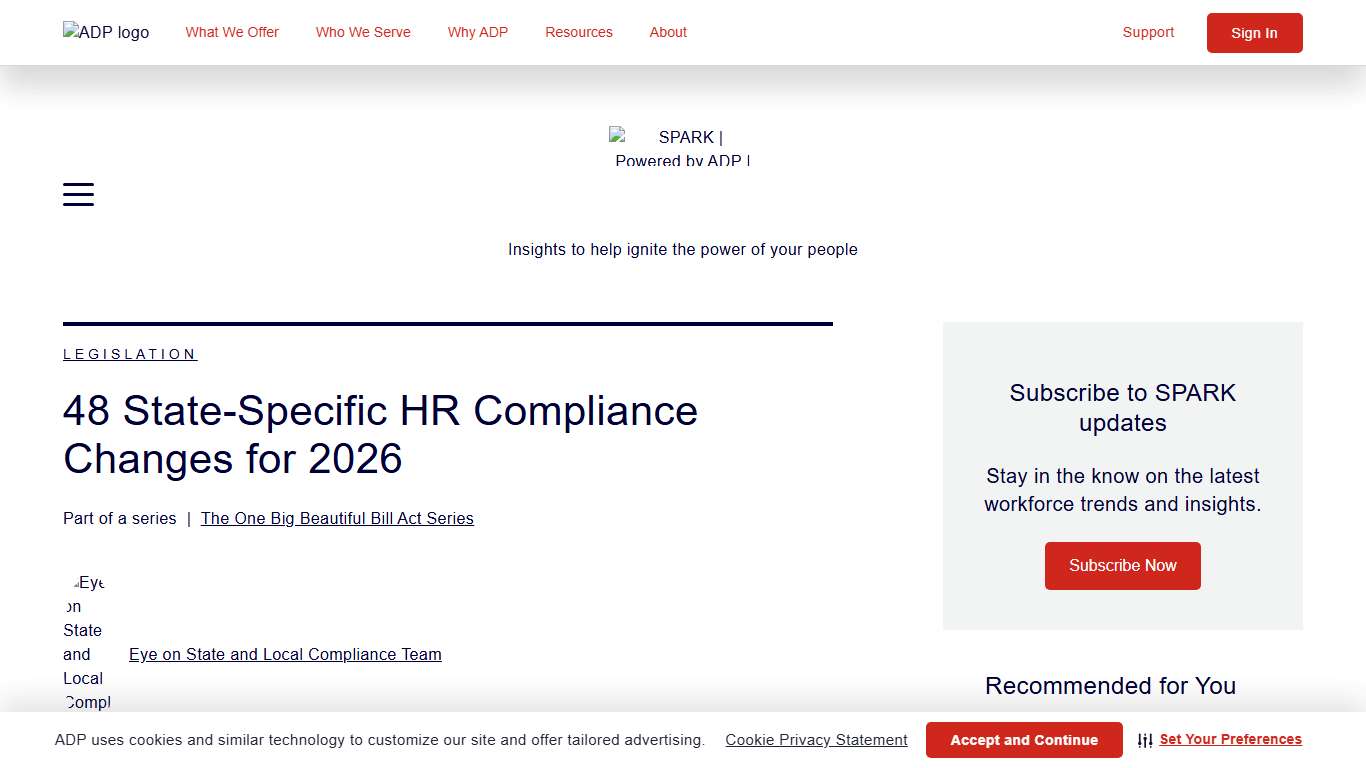1366x768 pixels.
Task: Open The One Big Beautiful Bill Act Series
Action: (x=337, y=518)
